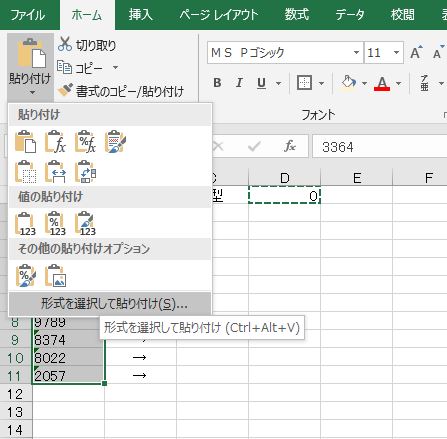Select paste formulas and number formatting icon

click(85, 142)
